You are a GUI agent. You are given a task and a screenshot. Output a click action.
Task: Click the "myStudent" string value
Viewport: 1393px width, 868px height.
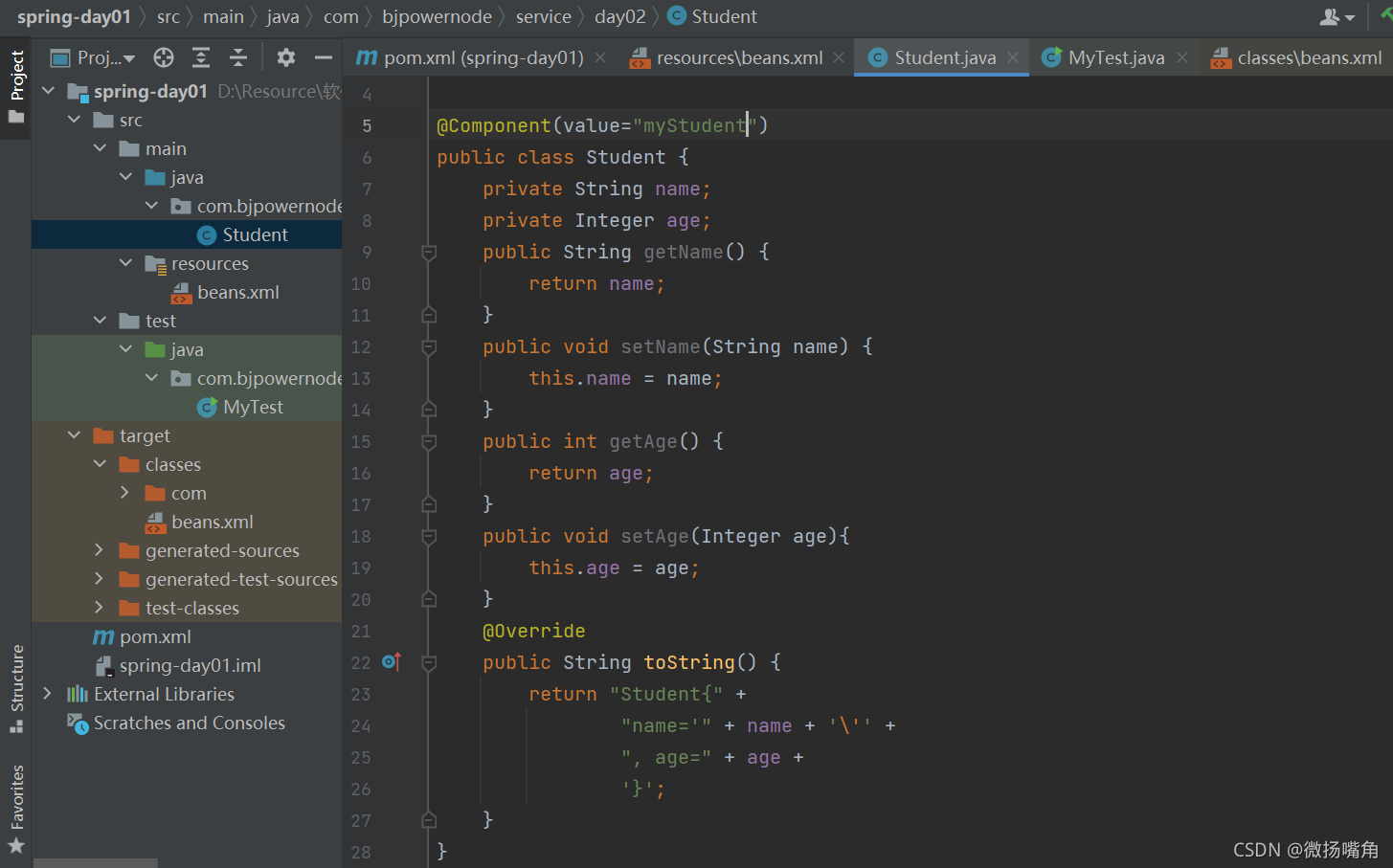click(x=695, y=125)
